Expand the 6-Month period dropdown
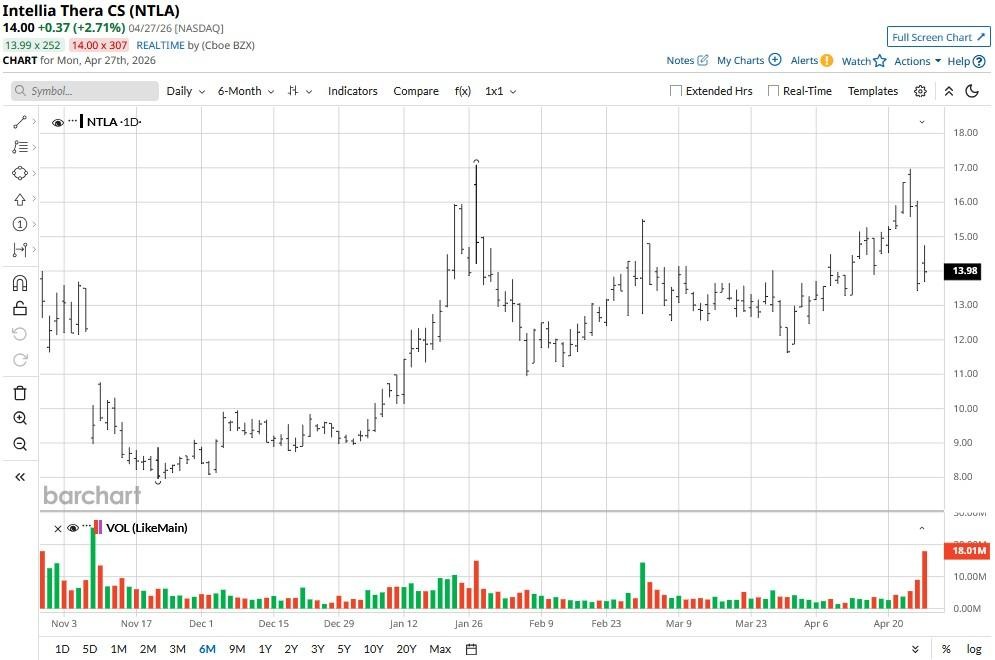 coord(245,91)
